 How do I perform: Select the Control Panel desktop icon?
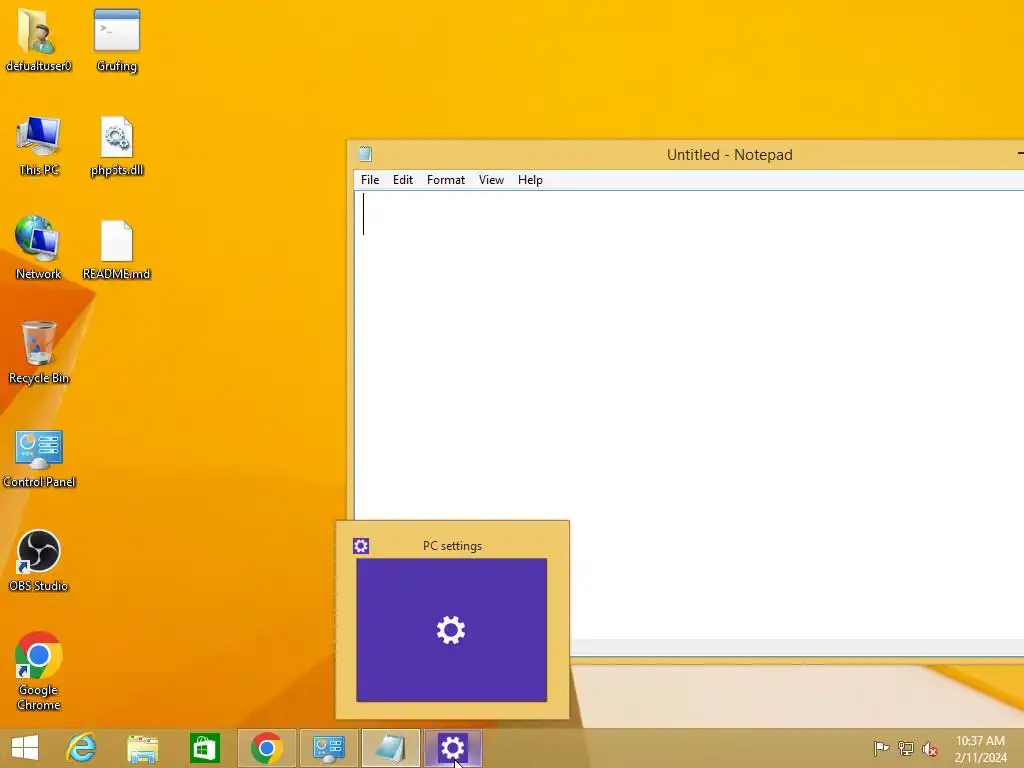(x=39, y=458)
